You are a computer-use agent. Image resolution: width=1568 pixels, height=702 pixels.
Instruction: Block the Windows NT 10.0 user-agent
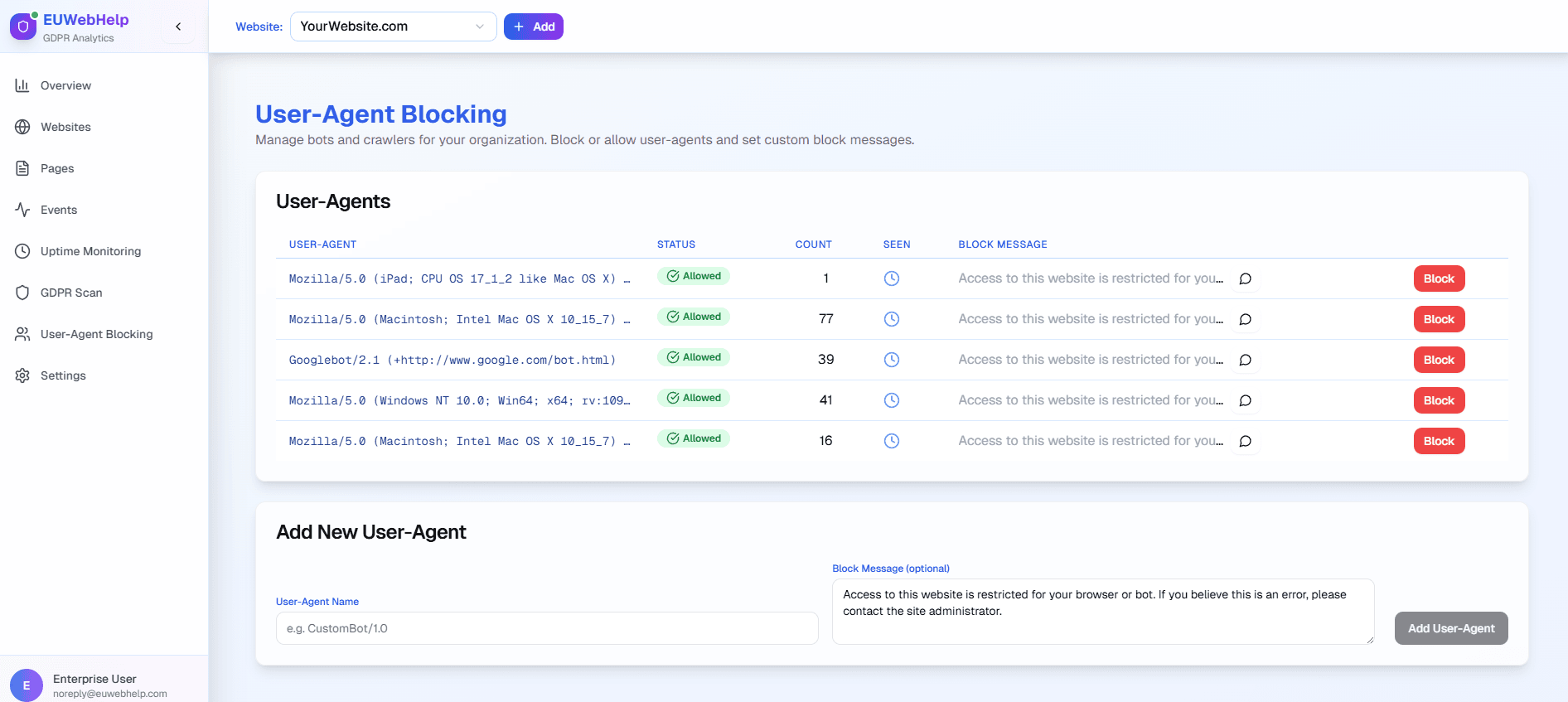pyautogui.click(x=1439, y=400)
